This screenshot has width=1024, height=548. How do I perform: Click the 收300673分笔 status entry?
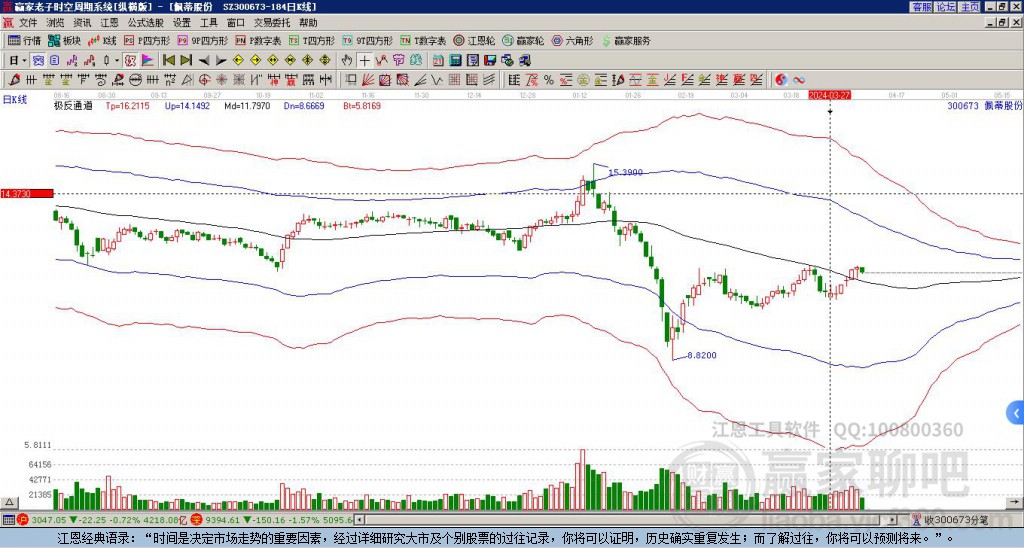pyautogui.click(x=952, y=520)
